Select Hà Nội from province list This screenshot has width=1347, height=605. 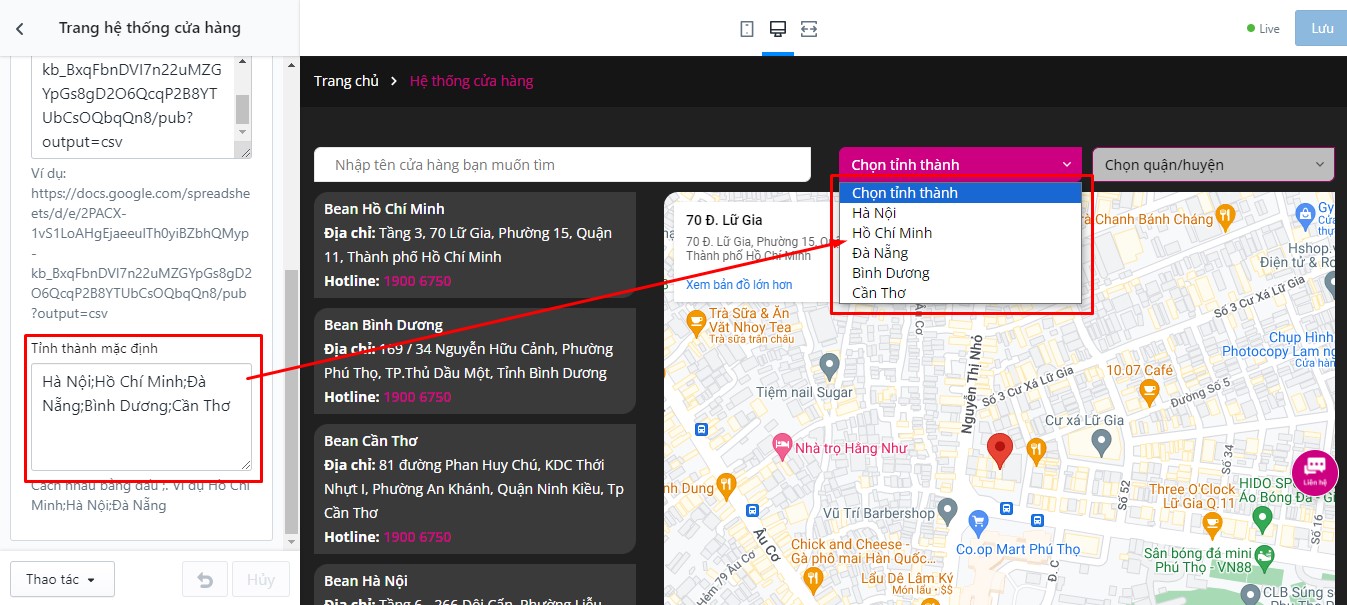961,213
